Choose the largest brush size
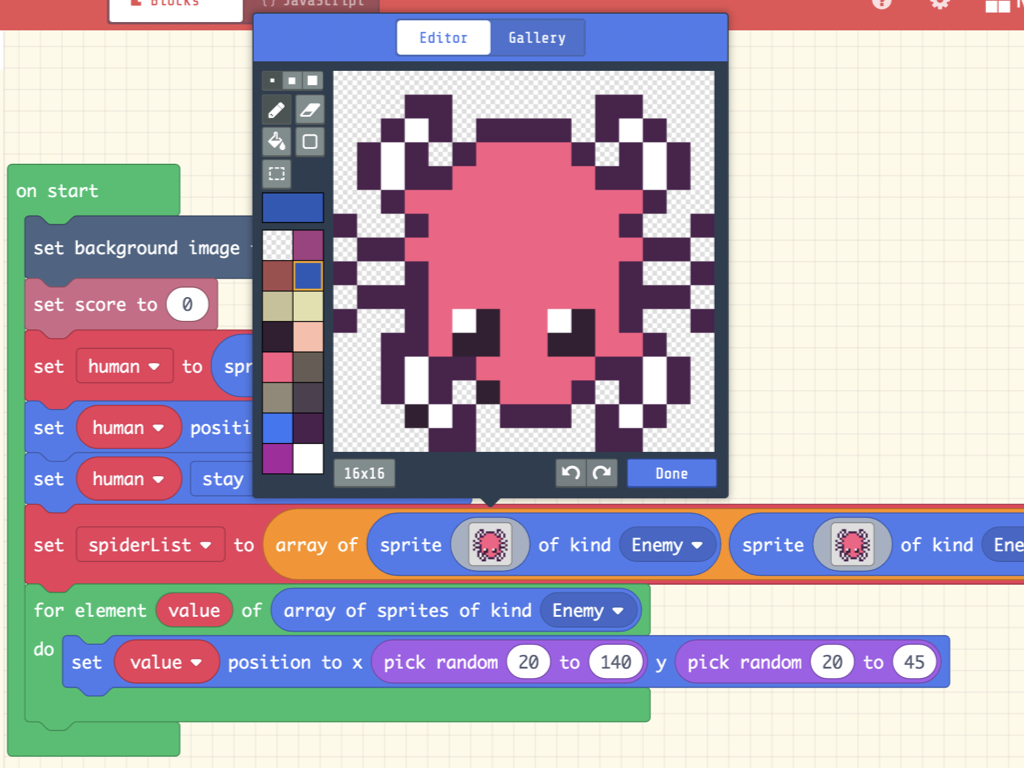This screenshot has width=1024, height=768. [313, 80]
